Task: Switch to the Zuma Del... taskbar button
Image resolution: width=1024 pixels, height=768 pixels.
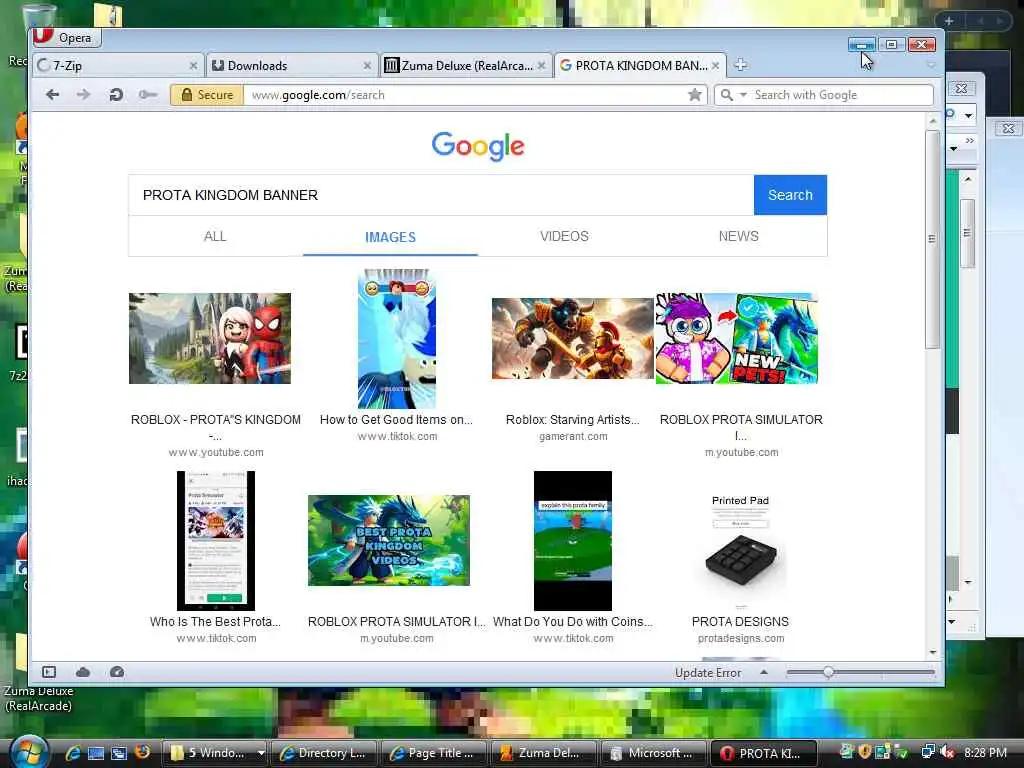Action: click(544, 753)
